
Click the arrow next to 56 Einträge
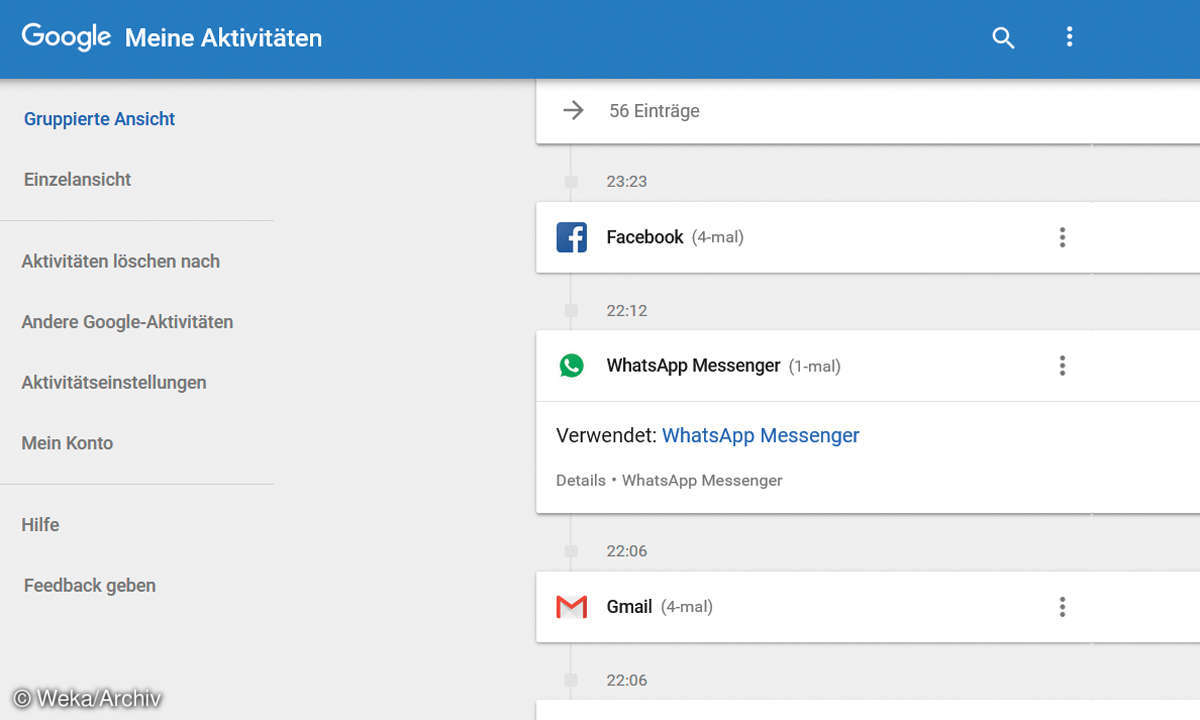click(573, 110)
